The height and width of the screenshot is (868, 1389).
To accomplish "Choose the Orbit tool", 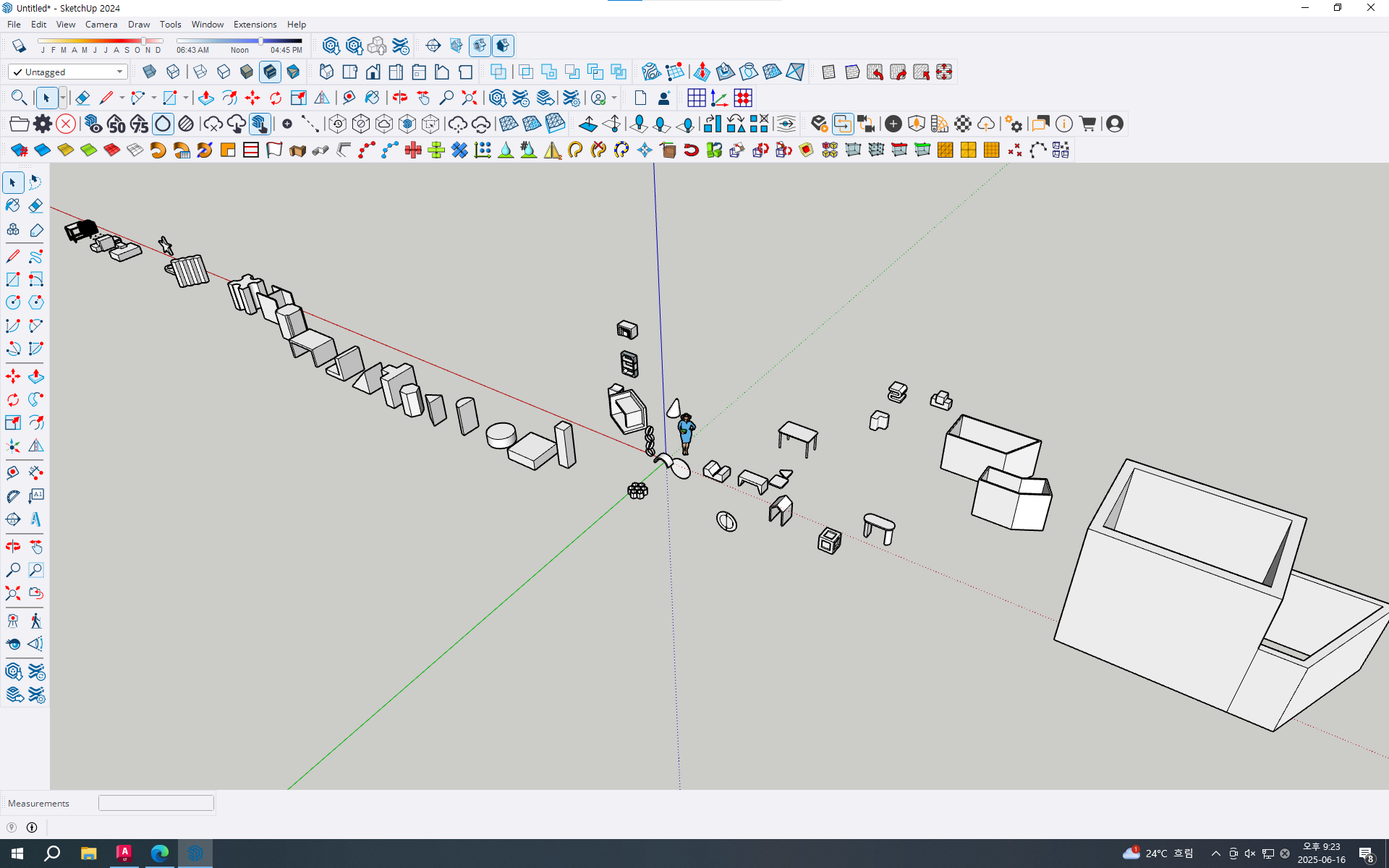I will point(400,98).
